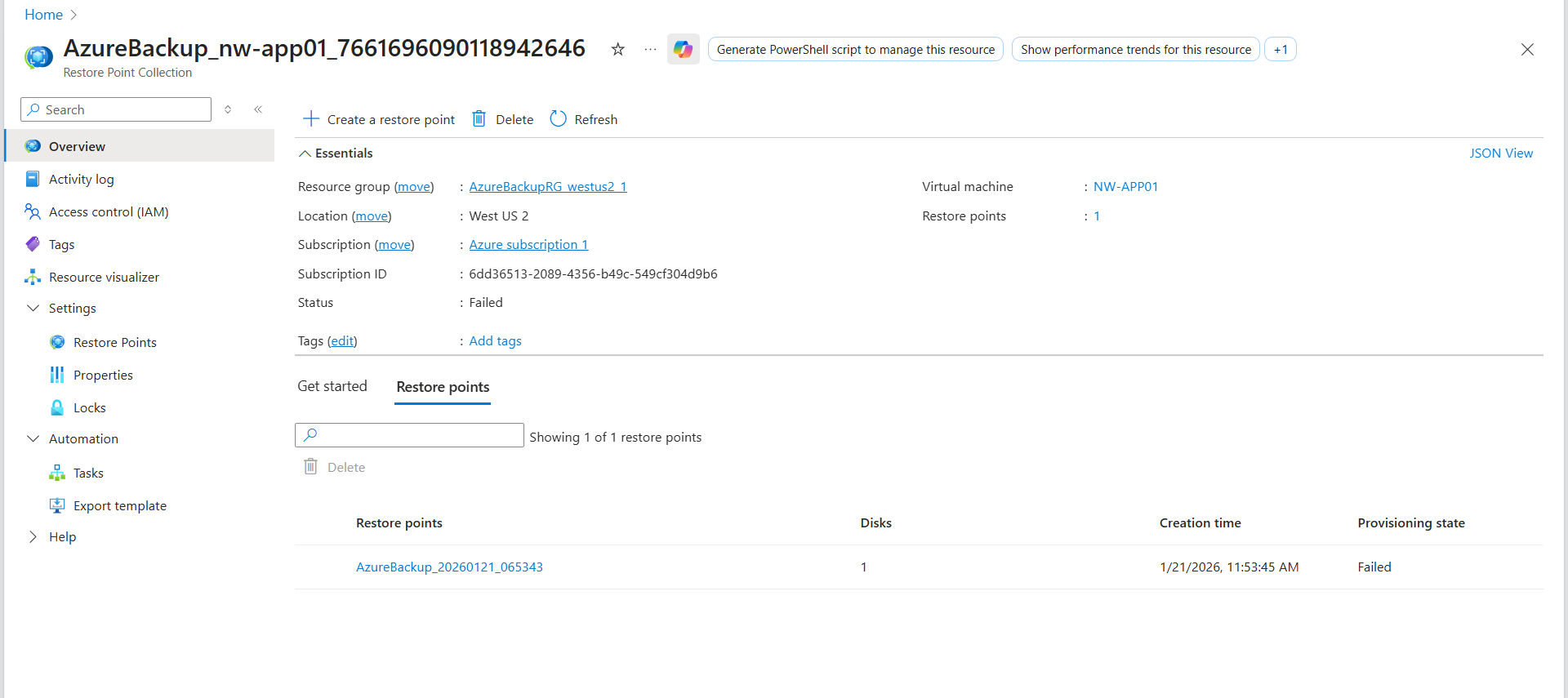Click Show performance trends suggestion button
This screenshot has width=1568, height=698.
point(1136,49)
